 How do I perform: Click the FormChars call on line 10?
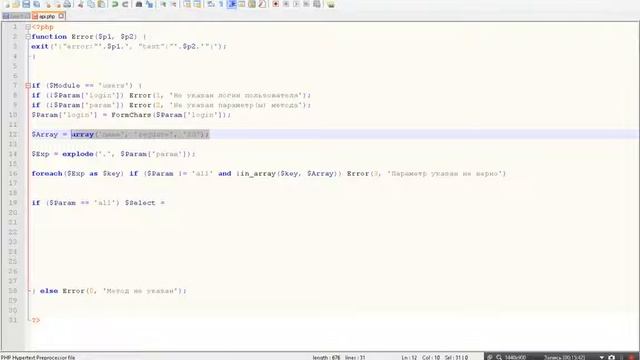tap(131, 115)
